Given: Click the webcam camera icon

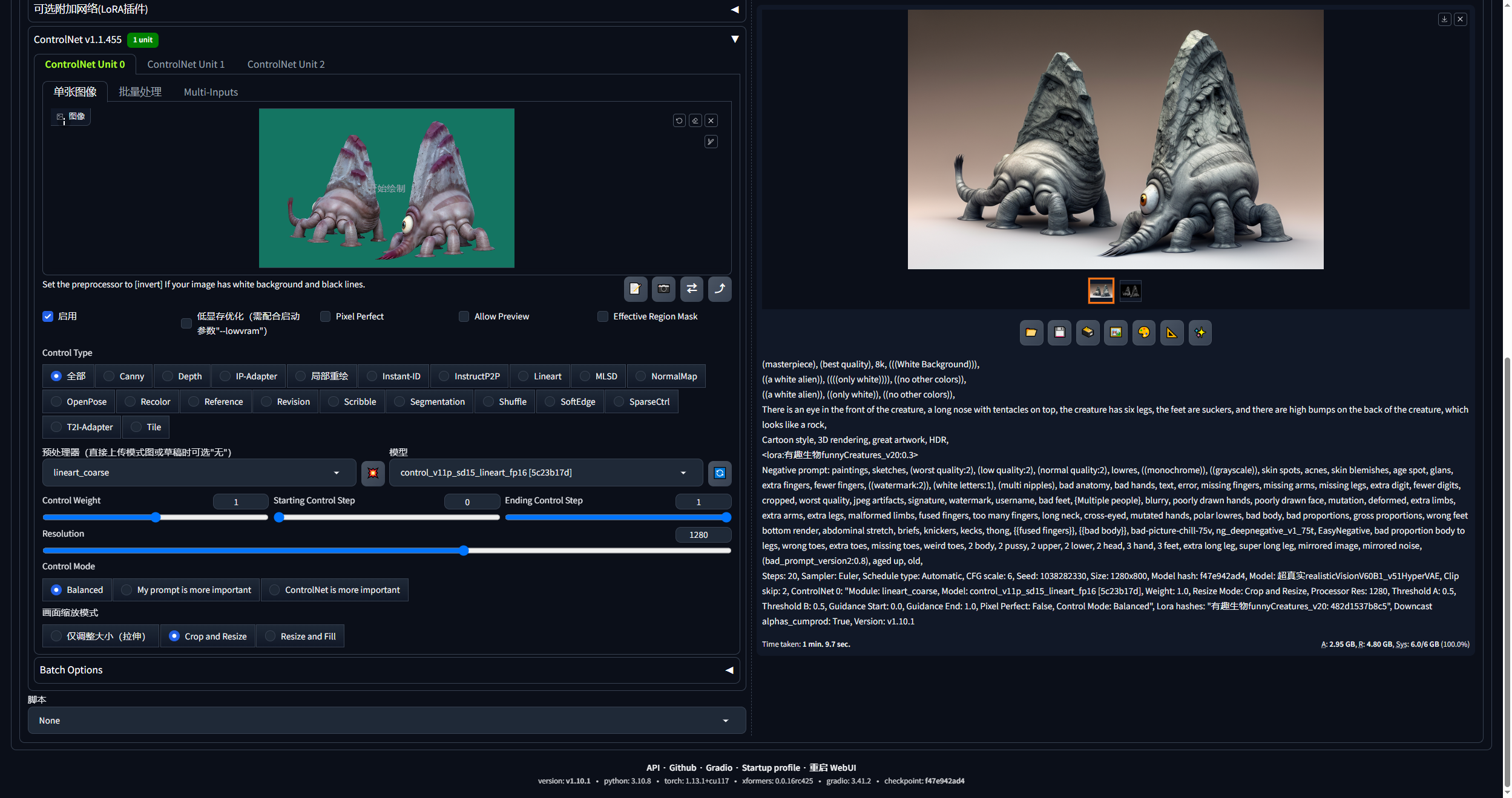Looking at the screenshot, I should [663, 289].
